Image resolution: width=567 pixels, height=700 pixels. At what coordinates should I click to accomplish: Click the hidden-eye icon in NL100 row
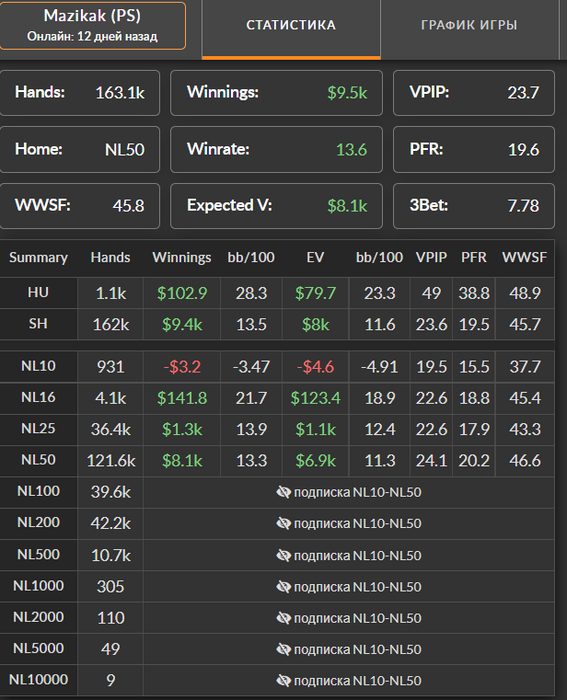284,492
